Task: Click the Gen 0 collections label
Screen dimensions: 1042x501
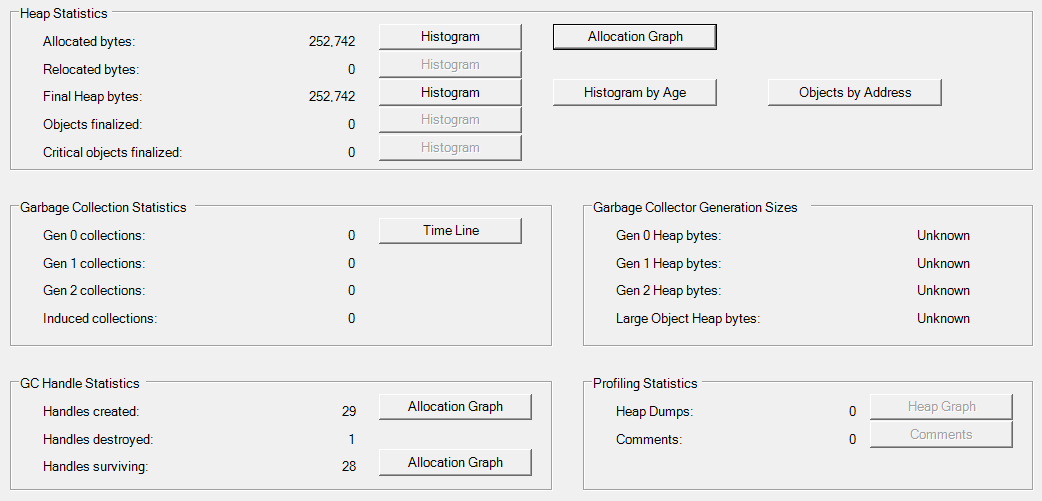Action: click(x=94, y=235)
